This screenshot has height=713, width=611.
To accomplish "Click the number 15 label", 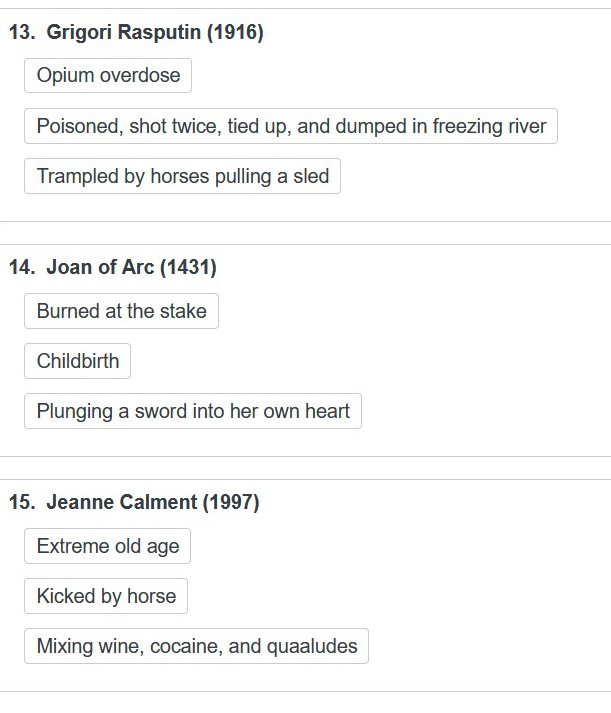I will (22, 502).
